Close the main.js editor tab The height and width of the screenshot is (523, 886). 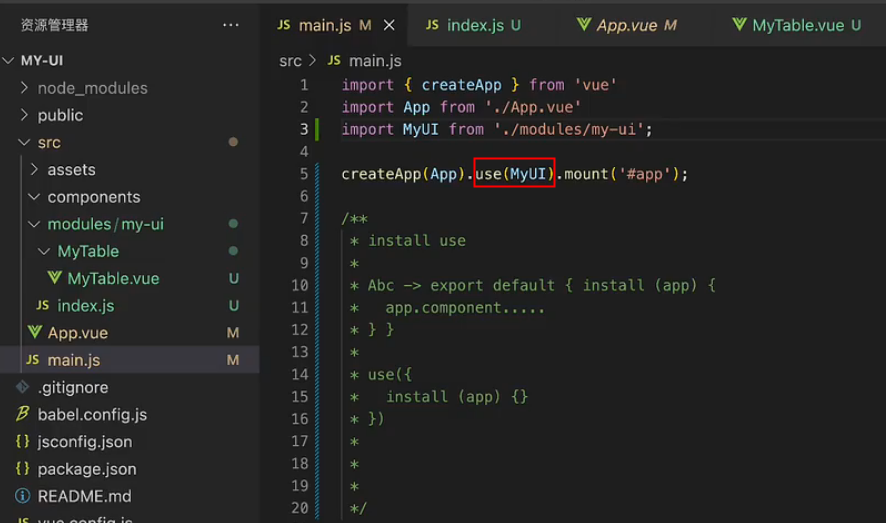[x=389, y=25]
